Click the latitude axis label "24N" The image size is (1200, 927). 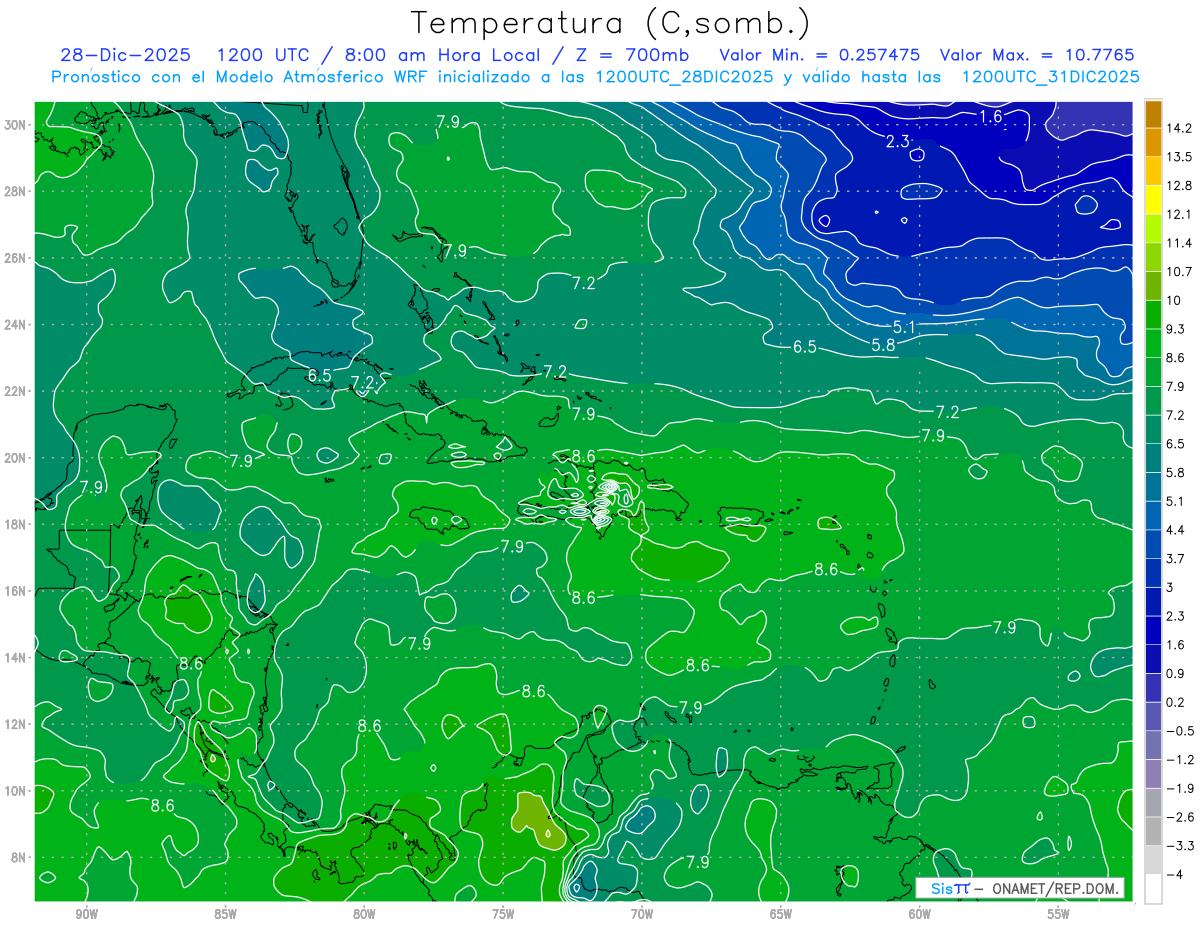coord(17,325)
